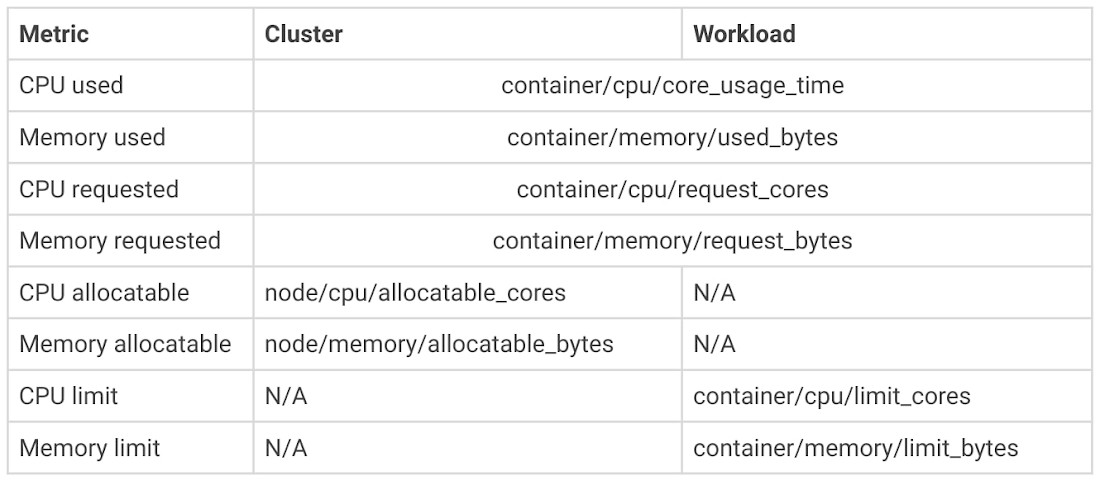Click the container/cpu/core_usage_time cell
1100x481 pixels.
click(x=672, y=86)
